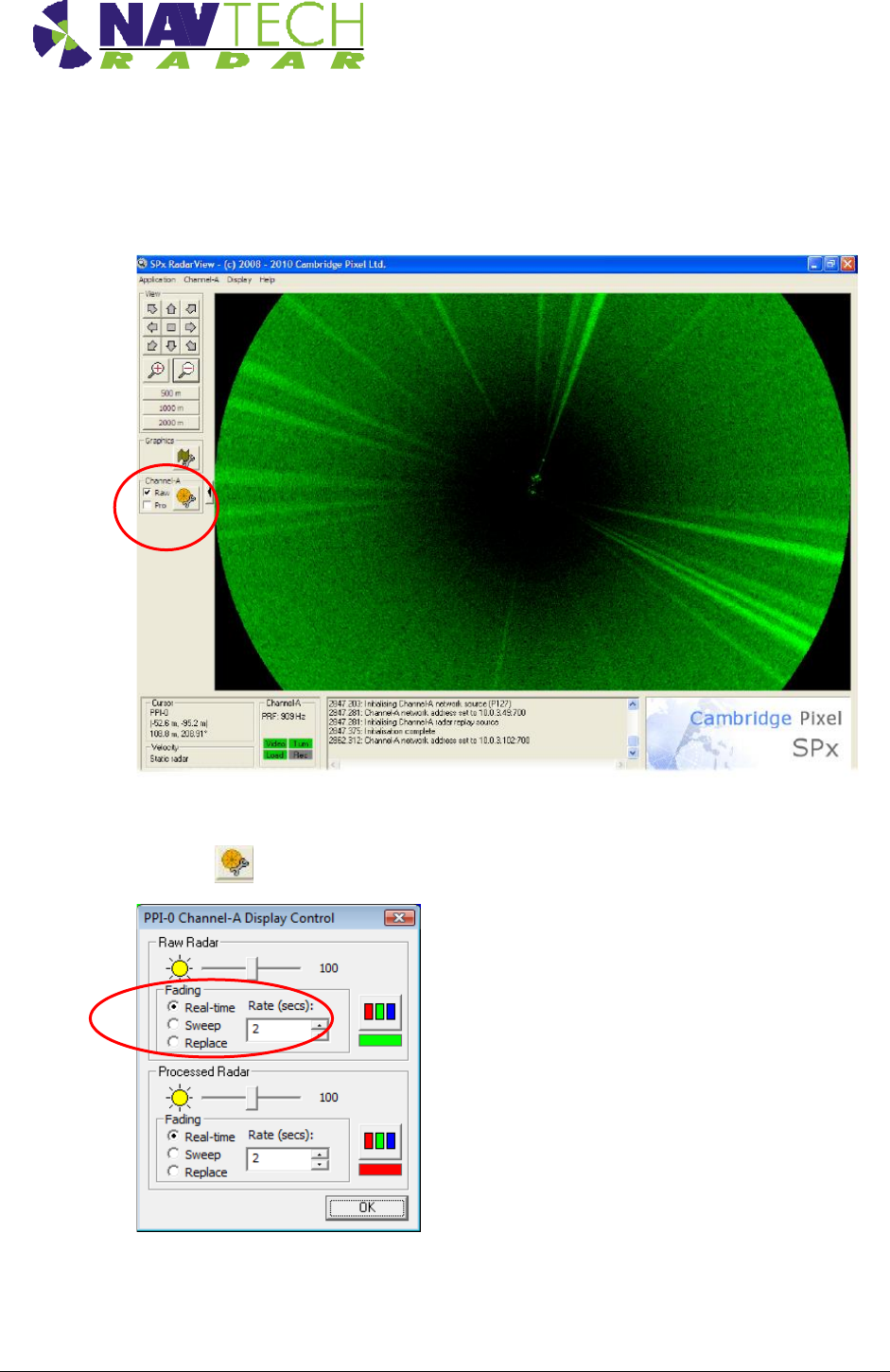The height and width of the screenshot is (1372, 890).
Task: Open Channel-A display control icon in RadarView
Action: pos(186,497)
